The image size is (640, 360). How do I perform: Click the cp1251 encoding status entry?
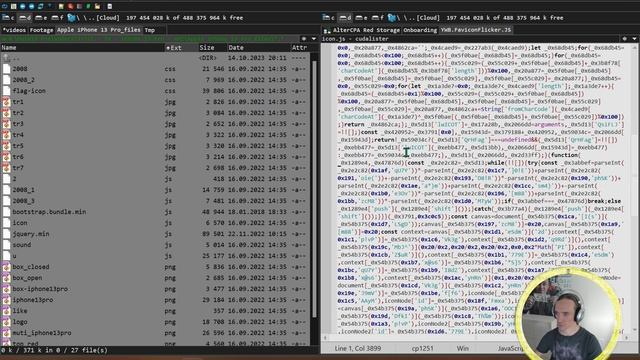click(422, 349)
